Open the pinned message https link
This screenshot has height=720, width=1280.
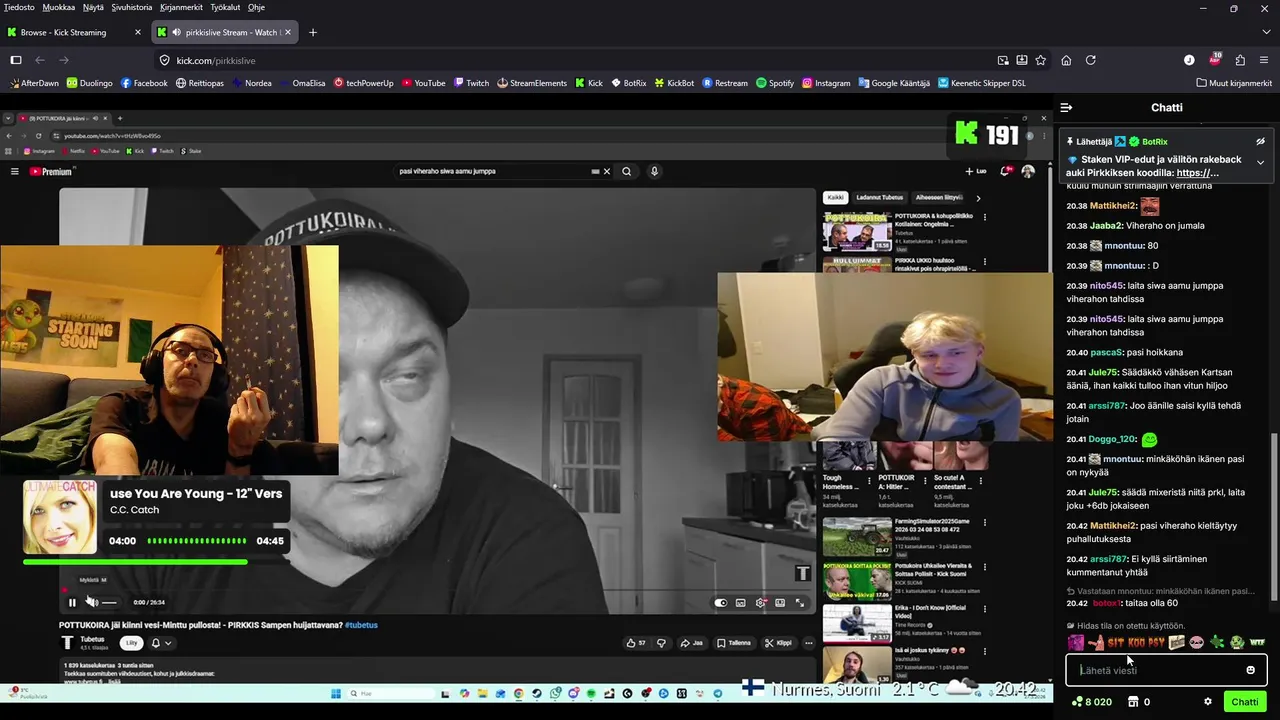tap(1197, 173)
